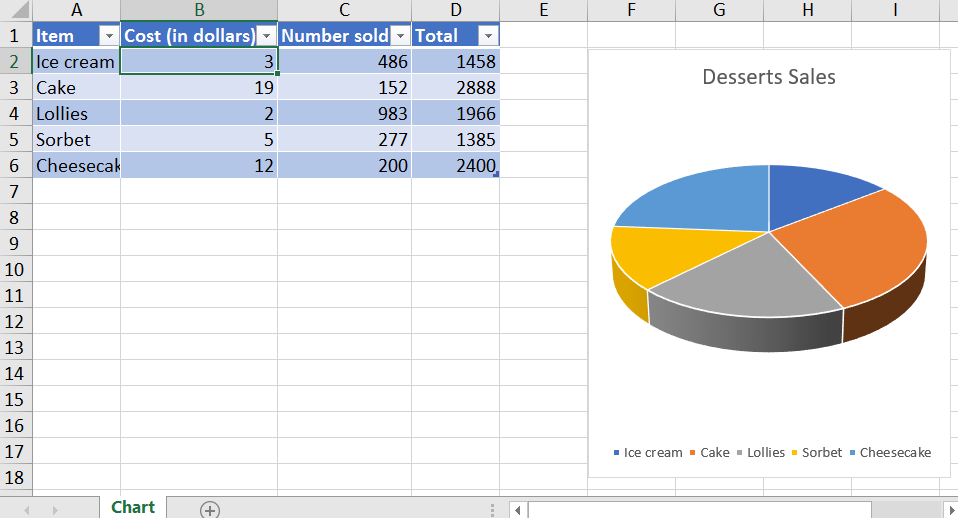Click the Cheesecake legend entry
Screen dimensions: 958x518
(x=890, y=453)
